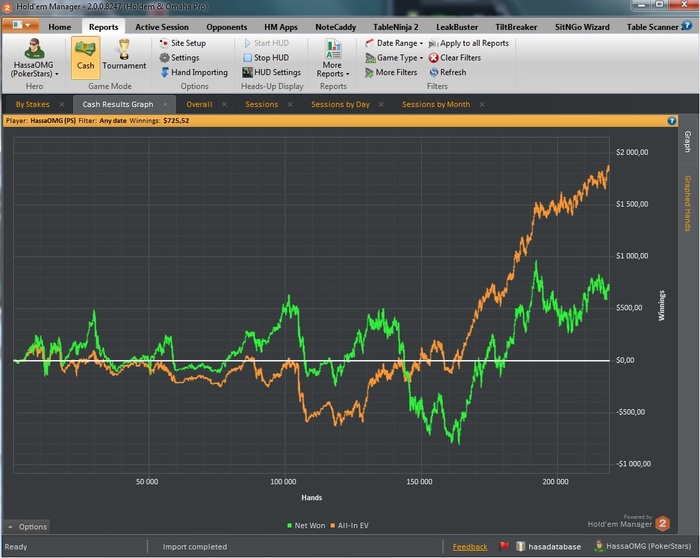Expand the Game Type filter
Viewport: 700px width, 558px height.
397,58
